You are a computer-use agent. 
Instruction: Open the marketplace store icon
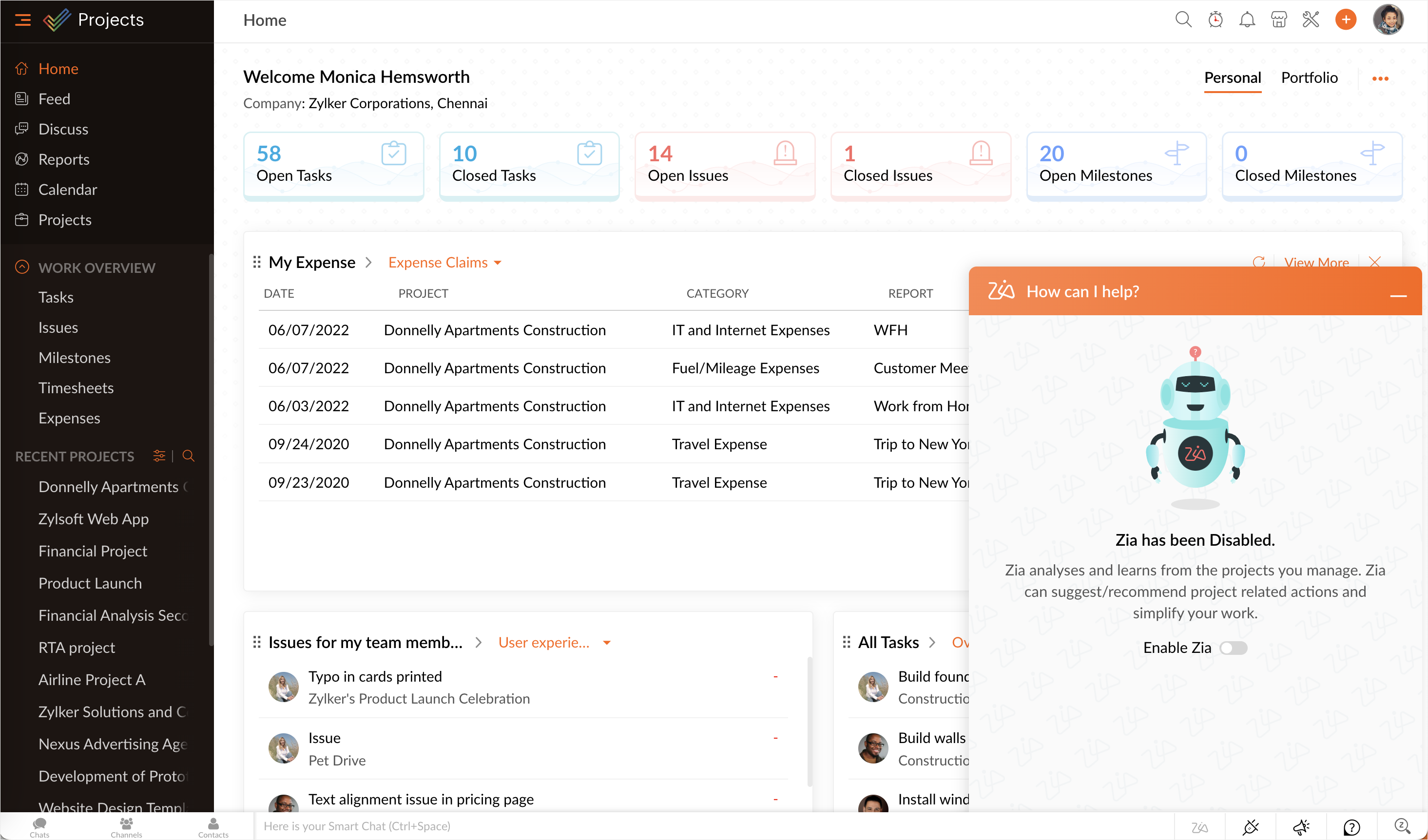point(1278,20)
